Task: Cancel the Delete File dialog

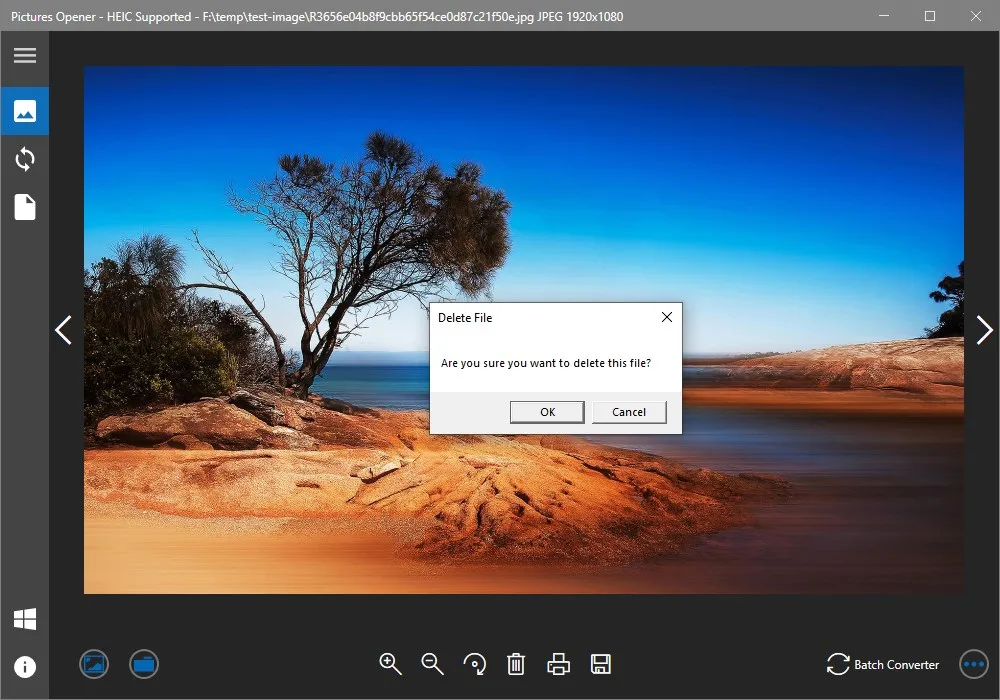Action: [x=629, y=412]
